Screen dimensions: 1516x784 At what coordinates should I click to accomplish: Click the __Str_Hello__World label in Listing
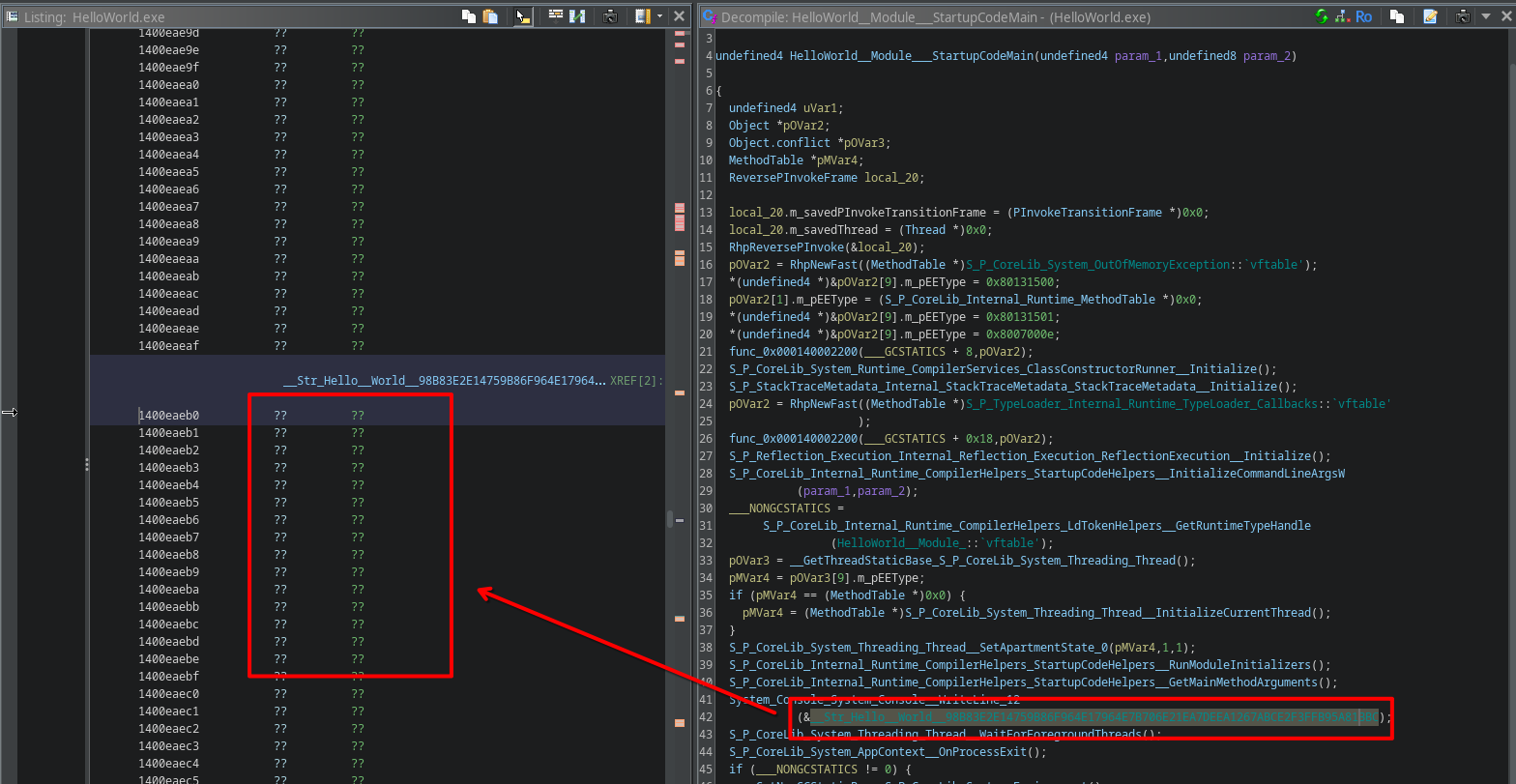pos(444,381)
